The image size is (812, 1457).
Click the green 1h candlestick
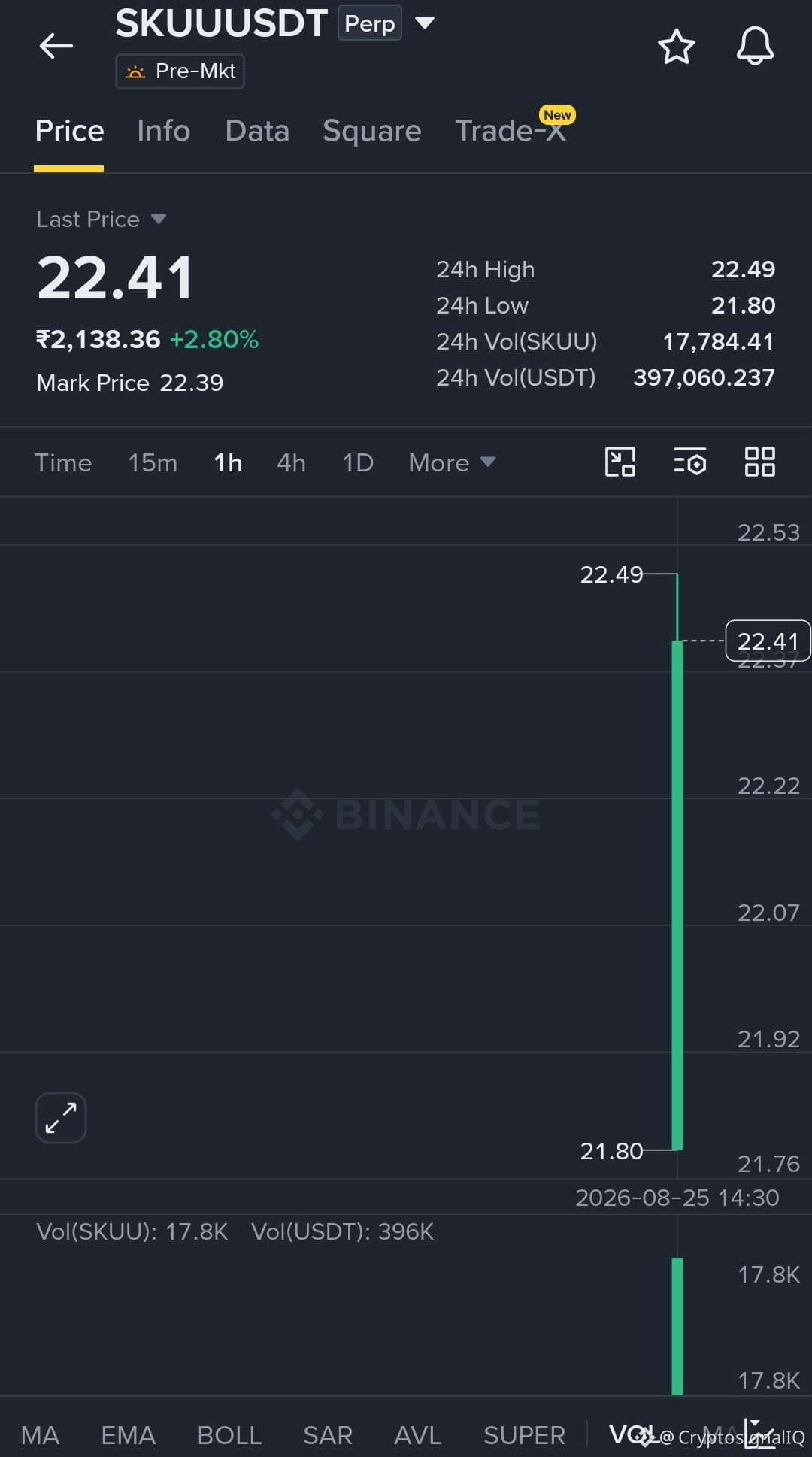coord(677,895)
